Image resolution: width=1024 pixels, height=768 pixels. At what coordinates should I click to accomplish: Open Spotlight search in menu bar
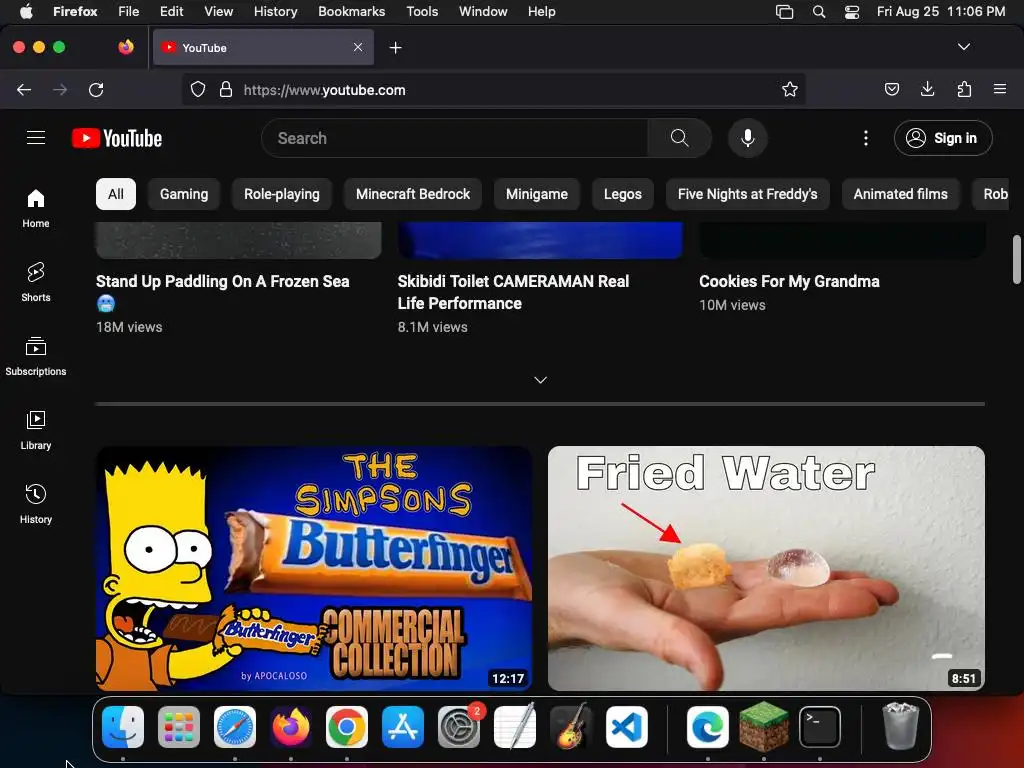coord(819,12)
